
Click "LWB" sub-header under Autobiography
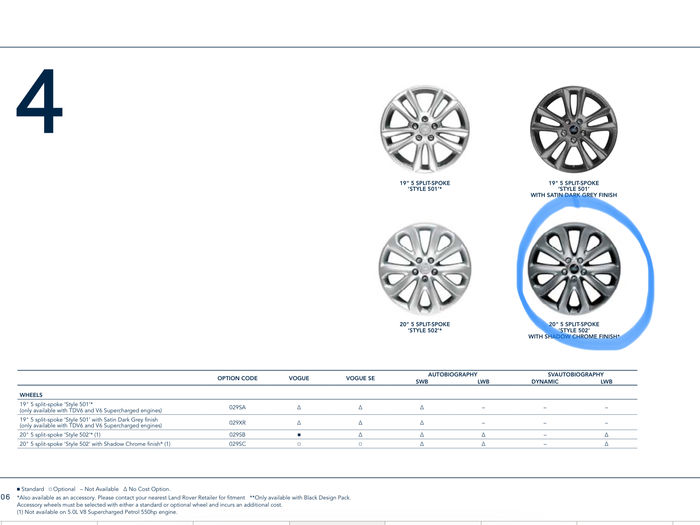click(483, 382)
